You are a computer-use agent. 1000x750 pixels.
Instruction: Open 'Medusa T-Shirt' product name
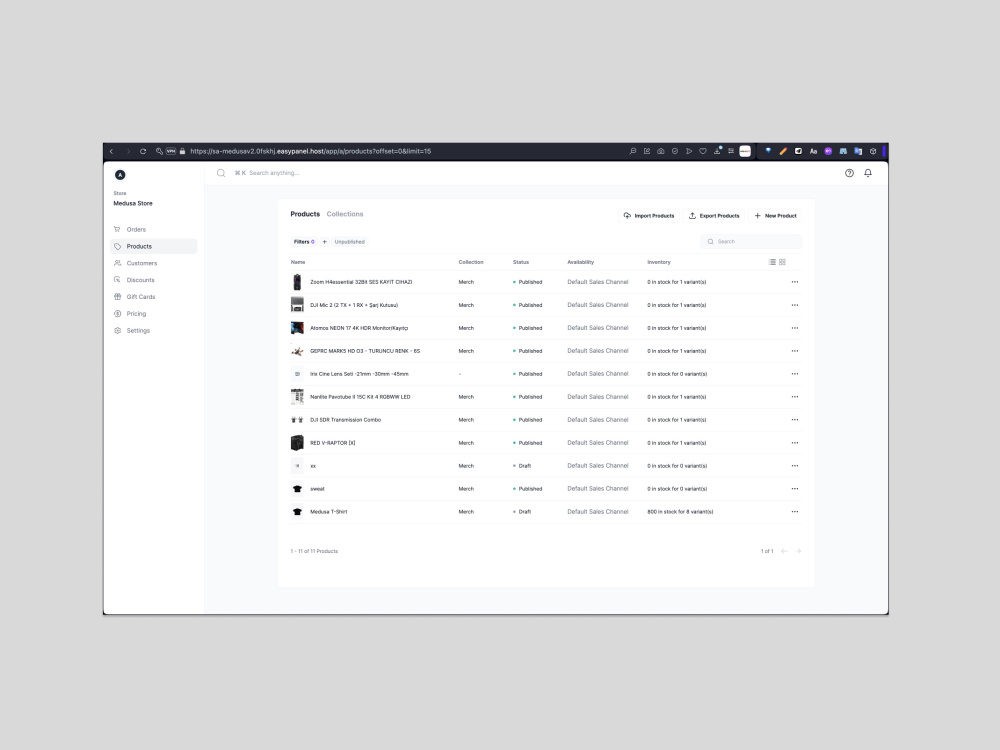point(328,511)
